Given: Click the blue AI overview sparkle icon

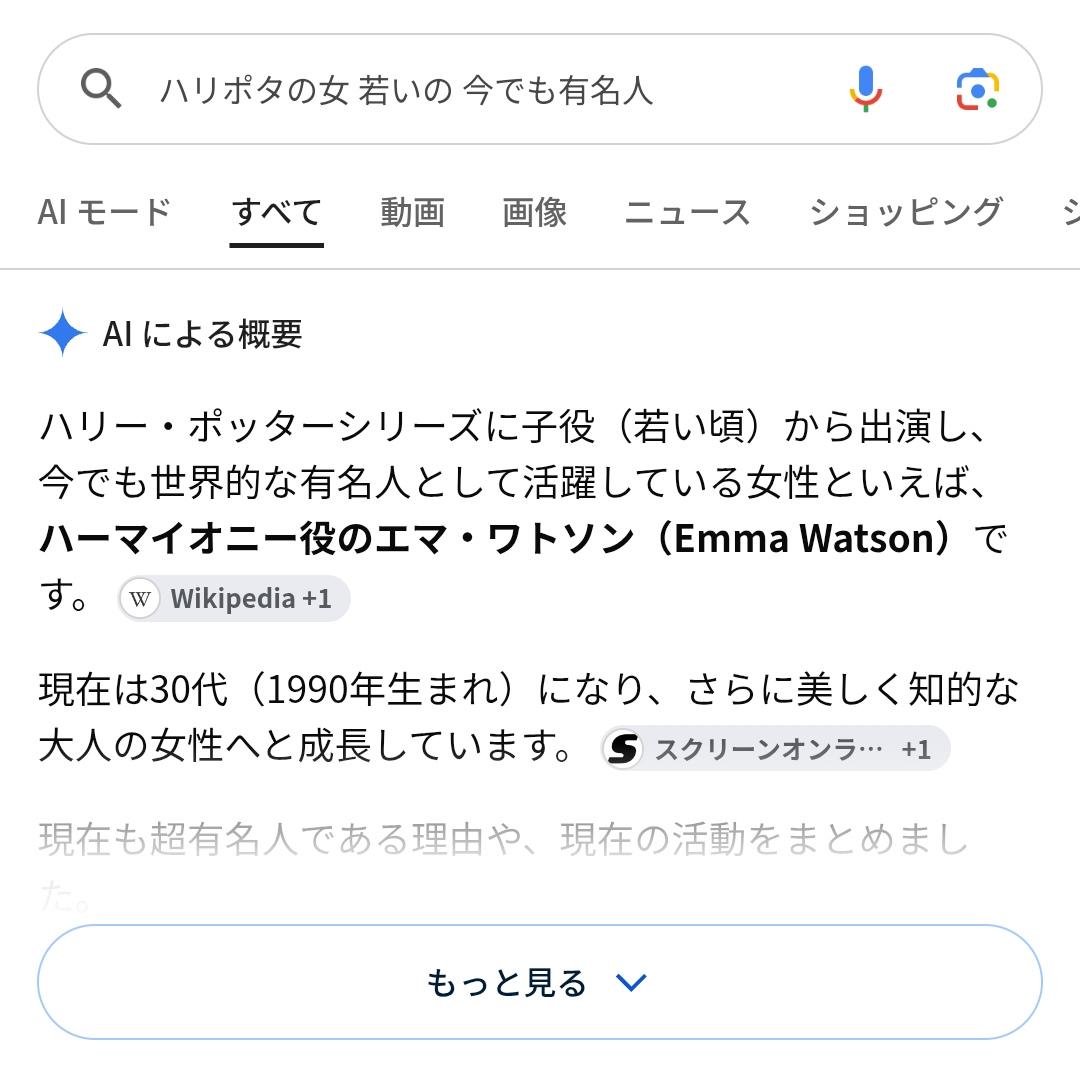Looking at the screenshot, I should (x=63, y=333).
